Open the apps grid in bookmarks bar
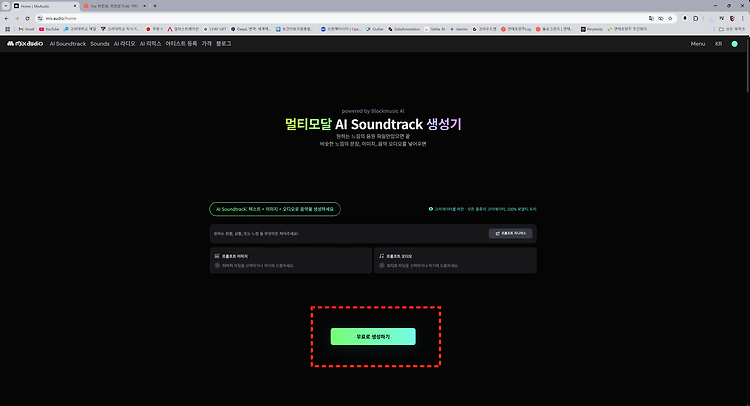 click(x=7, y=29)
